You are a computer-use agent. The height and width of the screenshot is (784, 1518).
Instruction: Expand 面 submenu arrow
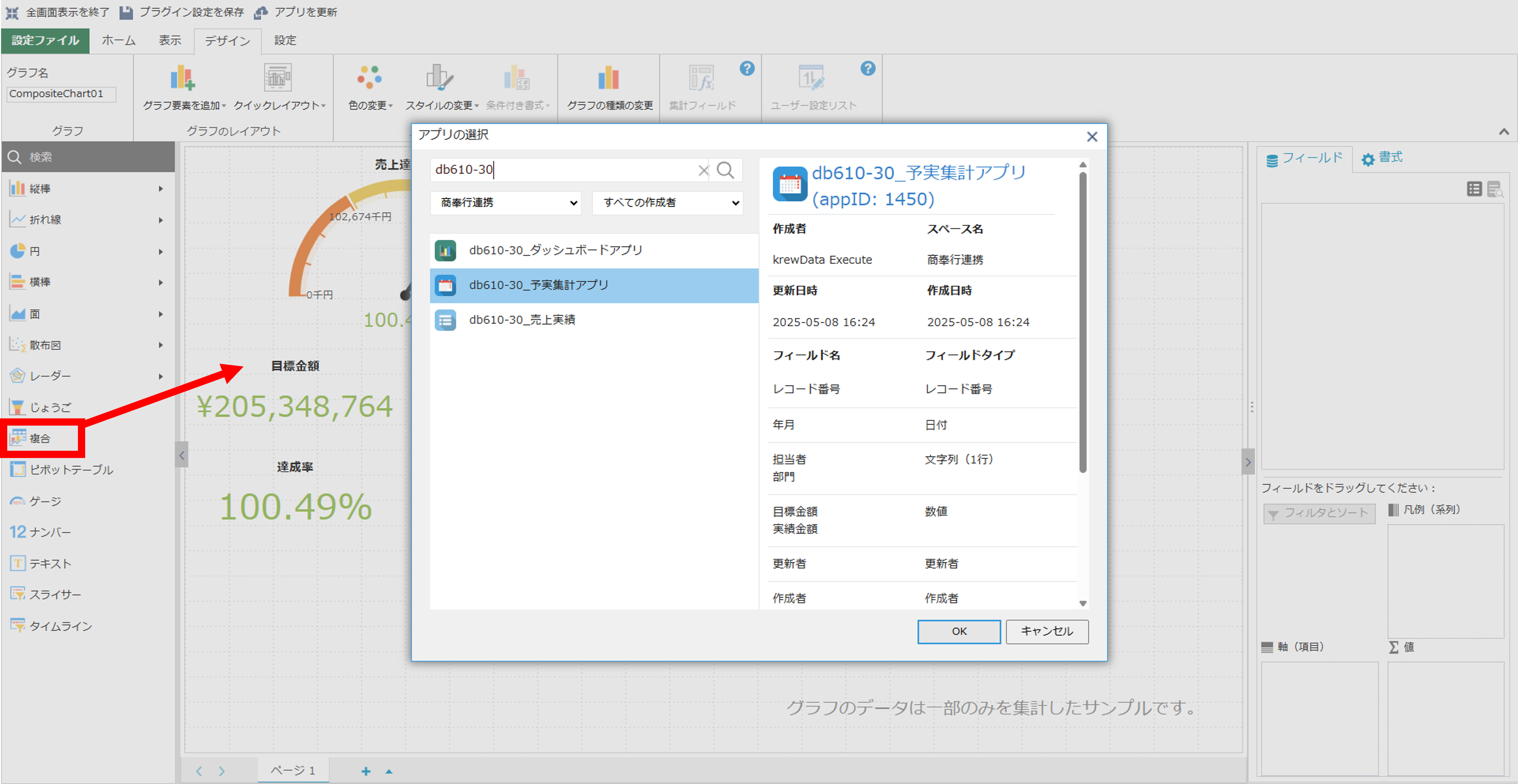(x=160, y=314)
